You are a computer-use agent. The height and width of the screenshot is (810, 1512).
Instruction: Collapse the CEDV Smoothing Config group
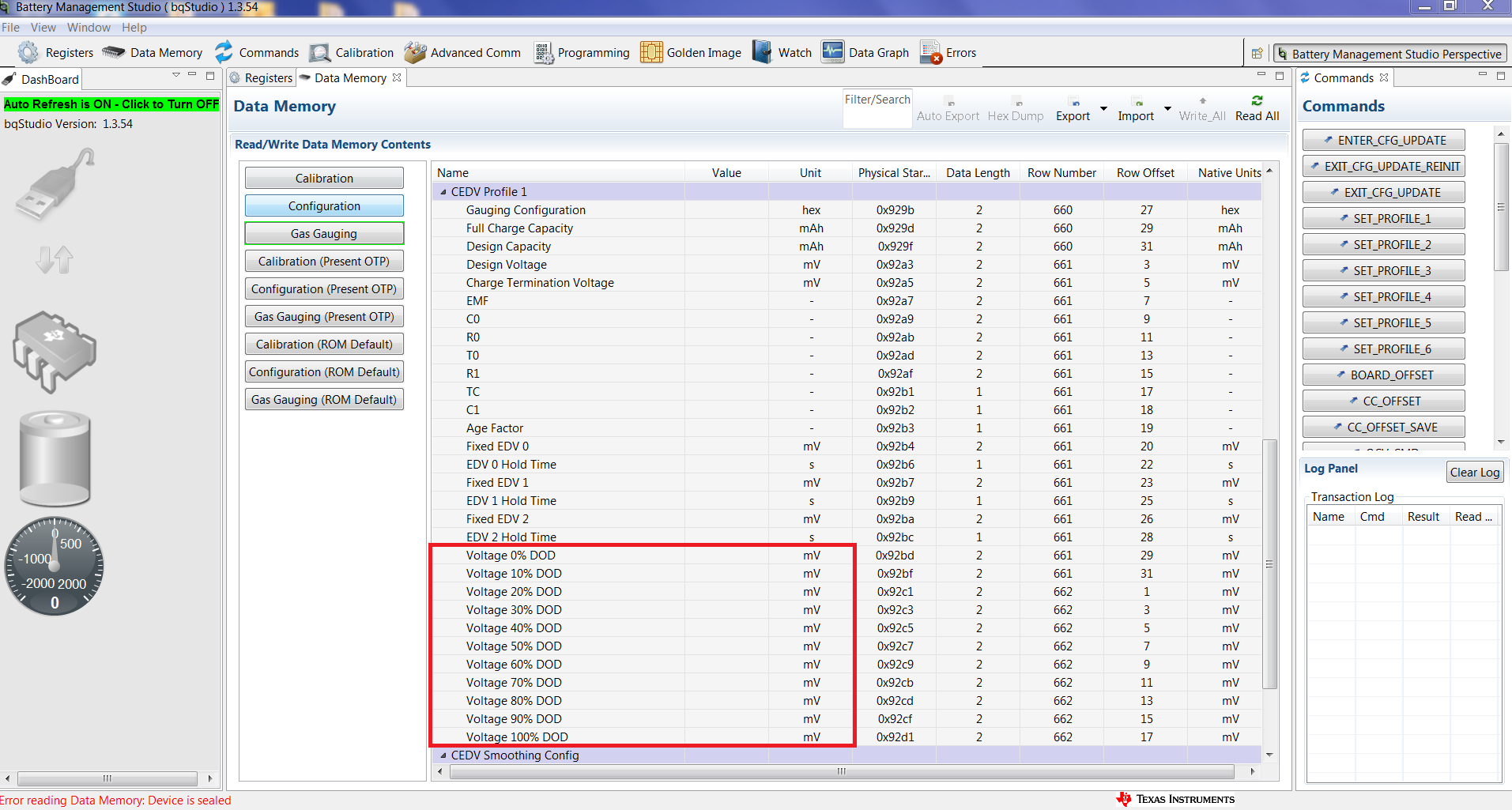(443, 755)
